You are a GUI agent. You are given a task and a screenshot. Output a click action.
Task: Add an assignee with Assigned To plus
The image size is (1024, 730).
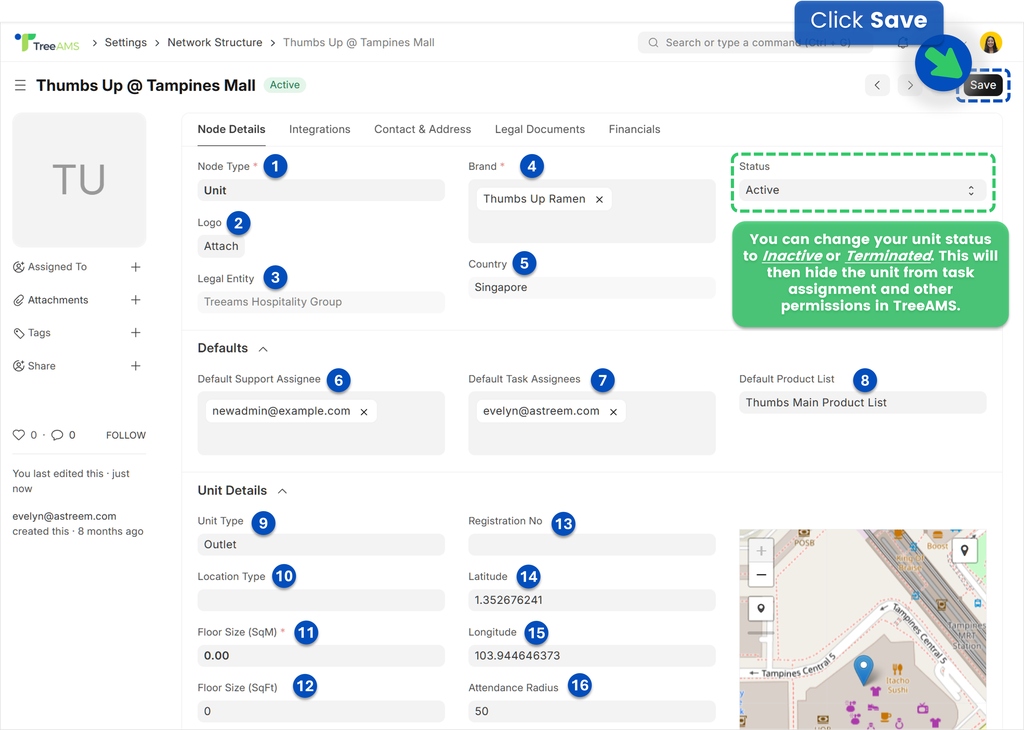coord(135,267)
